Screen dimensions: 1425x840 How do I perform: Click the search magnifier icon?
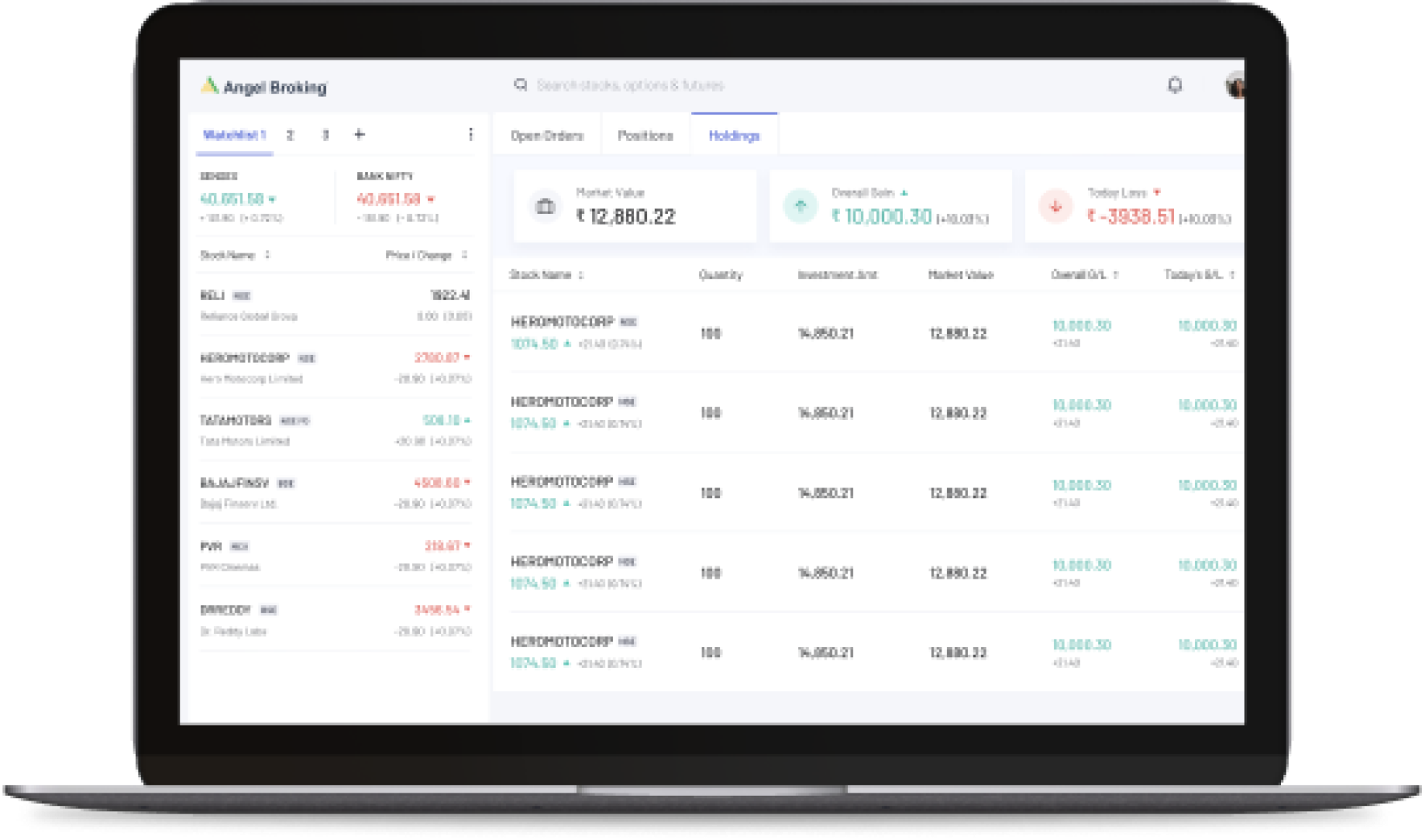(521, 84)
